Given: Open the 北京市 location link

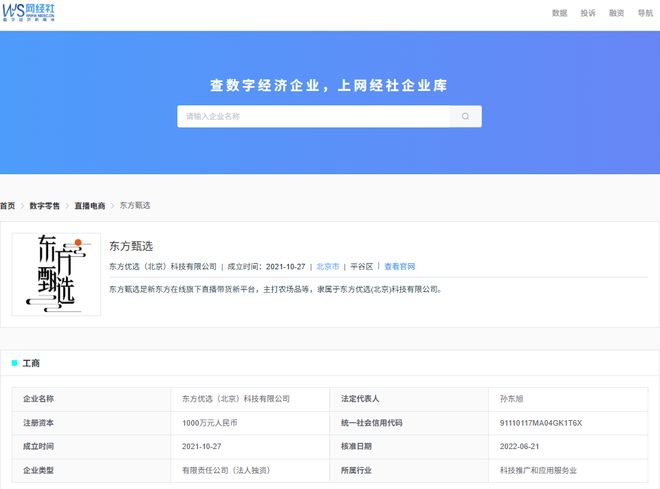Looking at the screenshot, I should (328, 267).
